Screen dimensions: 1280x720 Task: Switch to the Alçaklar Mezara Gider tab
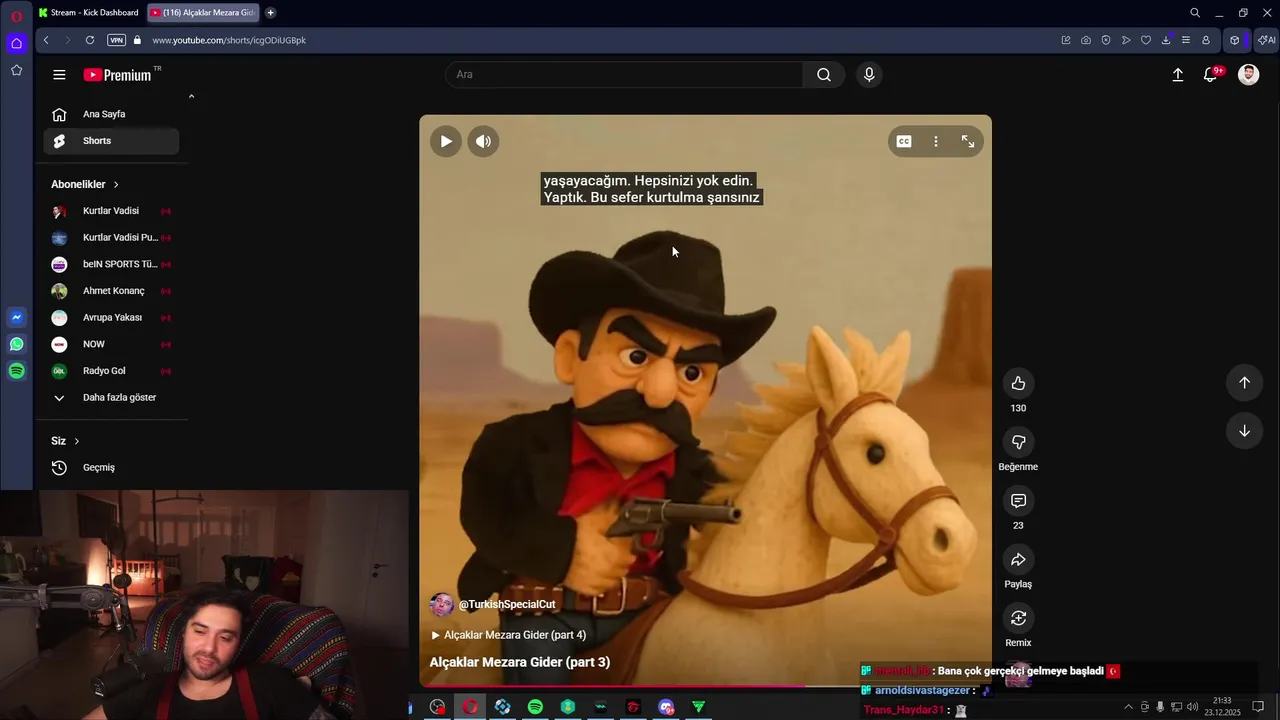203,13
